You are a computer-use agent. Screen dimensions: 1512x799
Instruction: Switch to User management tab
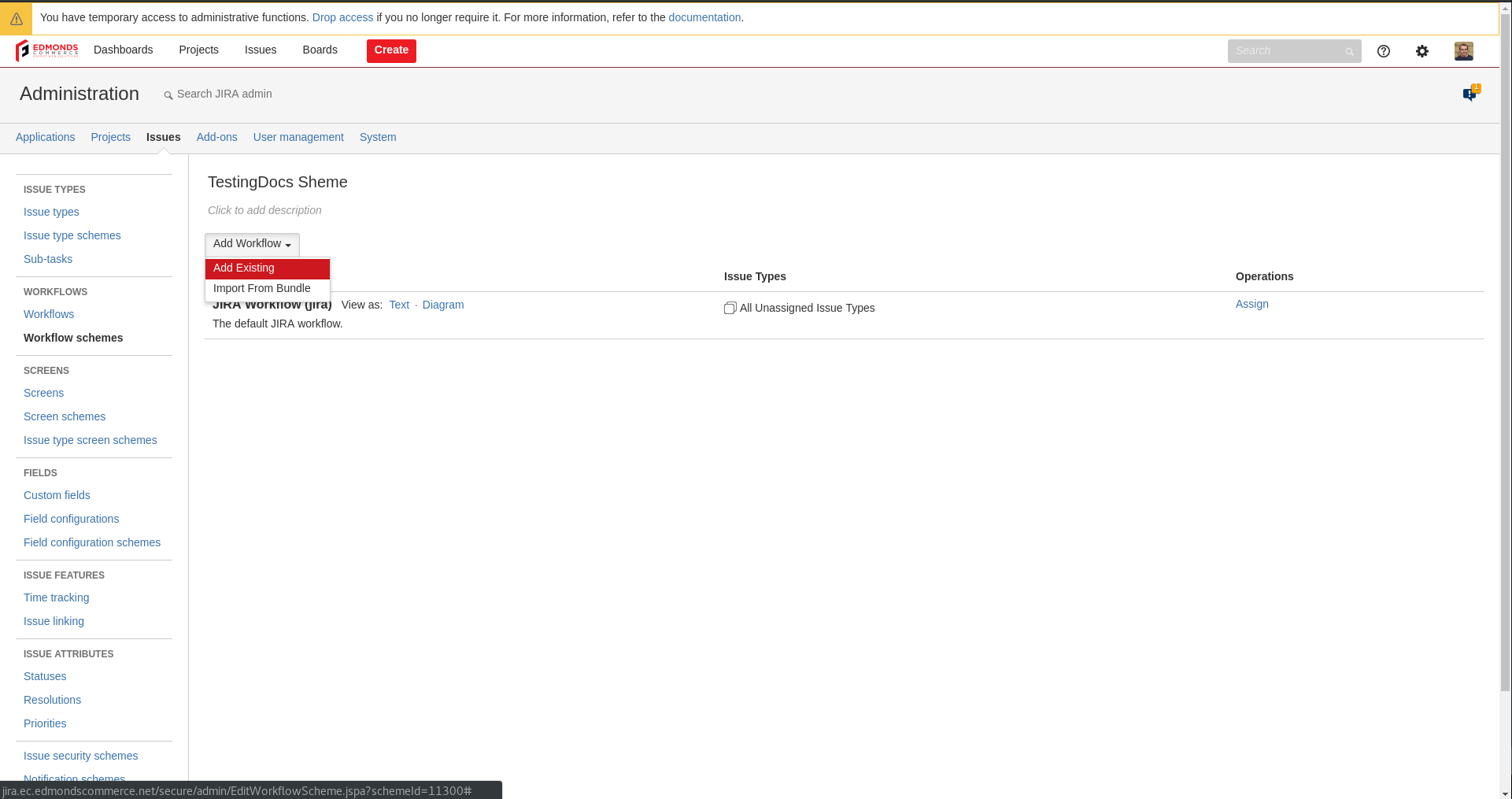point(298,137)
